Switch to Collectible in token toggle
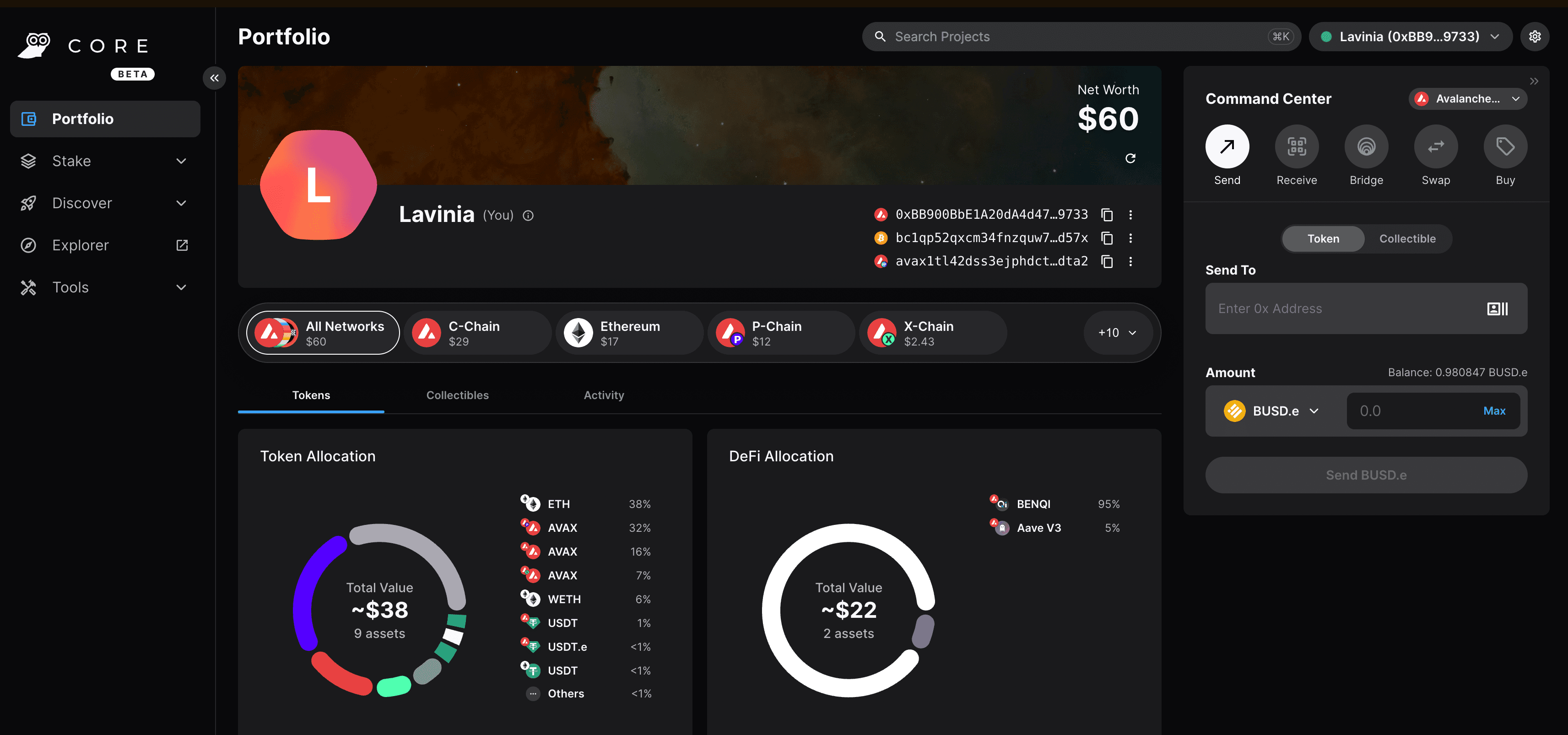The height and width of the screenshot is (735, 1568). coord(1407,238)
